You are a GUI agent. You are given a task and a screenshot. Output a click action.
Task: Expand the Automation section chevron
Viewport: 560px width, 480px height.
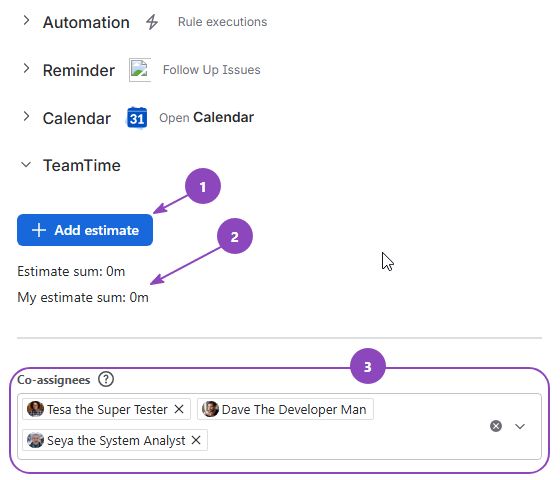click(x=26, y=20)
